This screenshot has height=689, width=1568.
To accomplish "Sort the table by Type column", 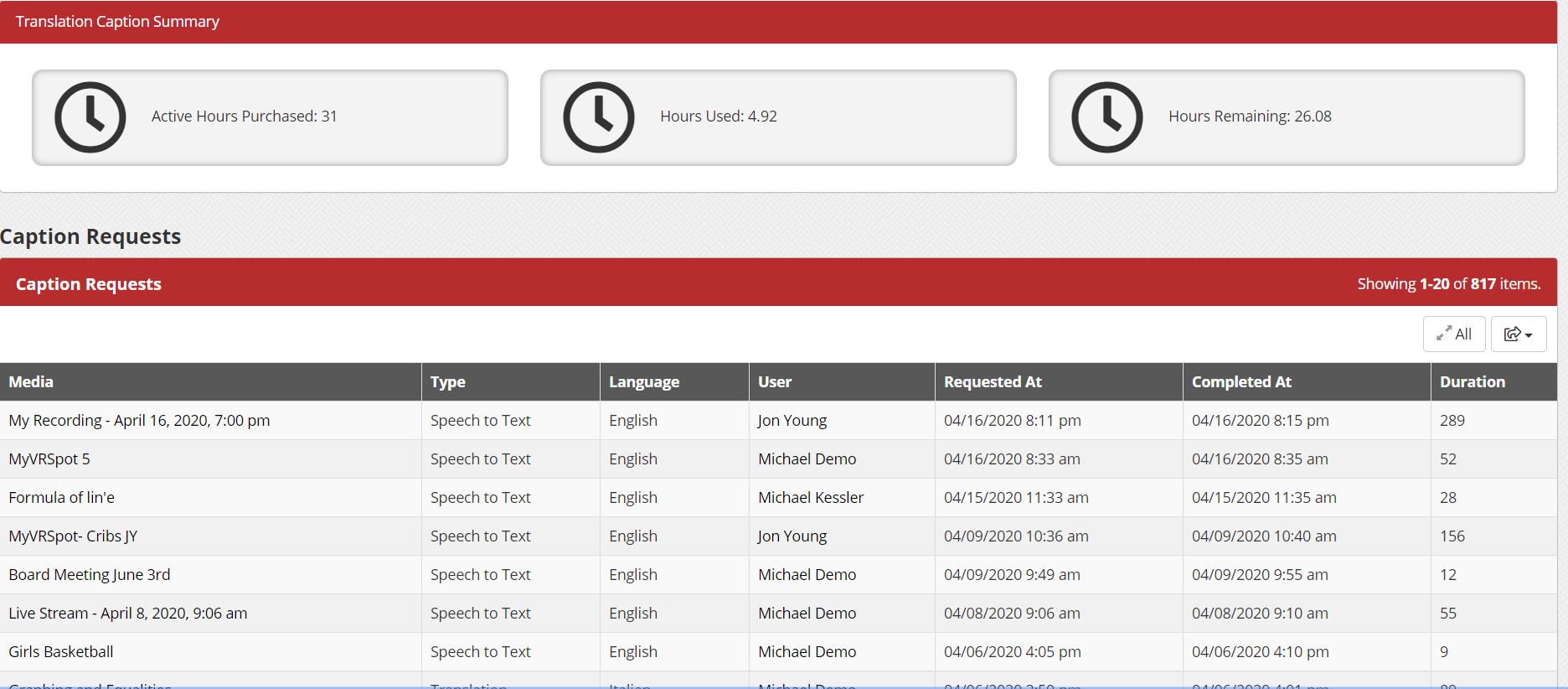I will pos(448,382).
